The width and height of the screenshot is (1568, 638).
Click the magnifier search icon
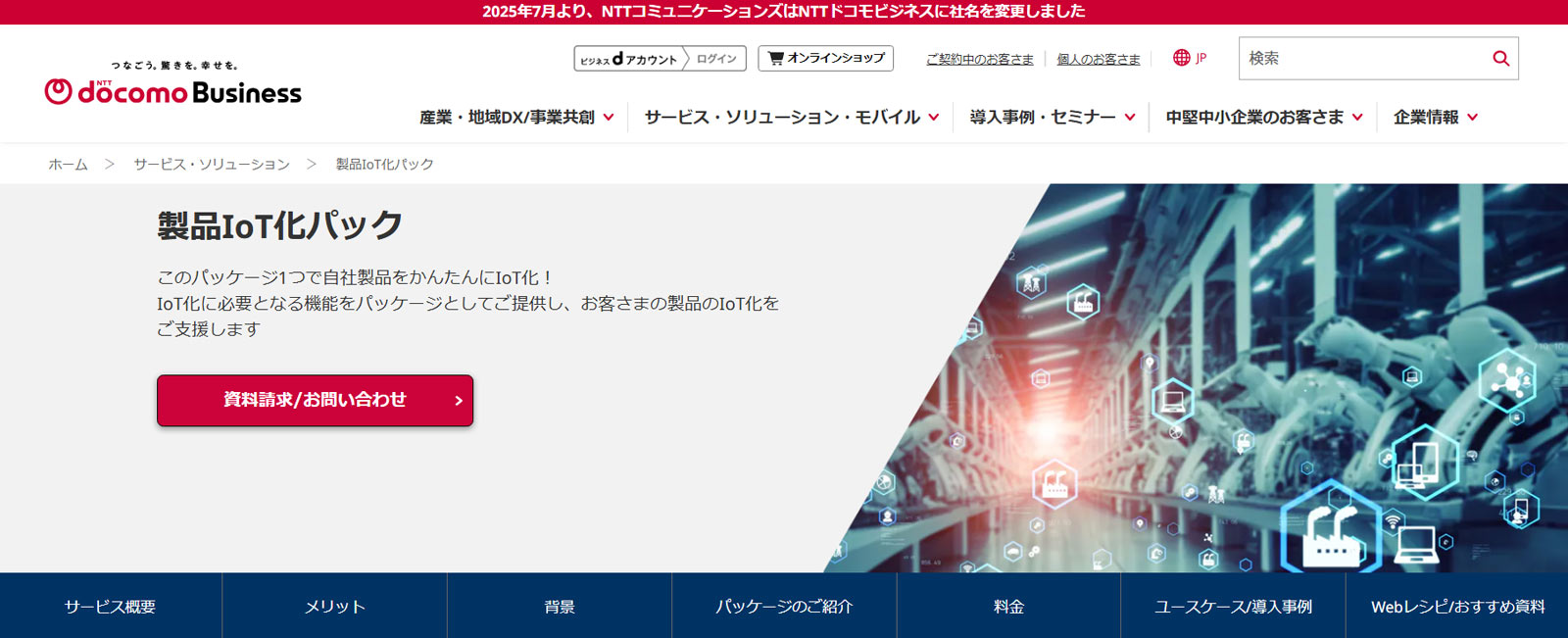tap(1500, 59)
